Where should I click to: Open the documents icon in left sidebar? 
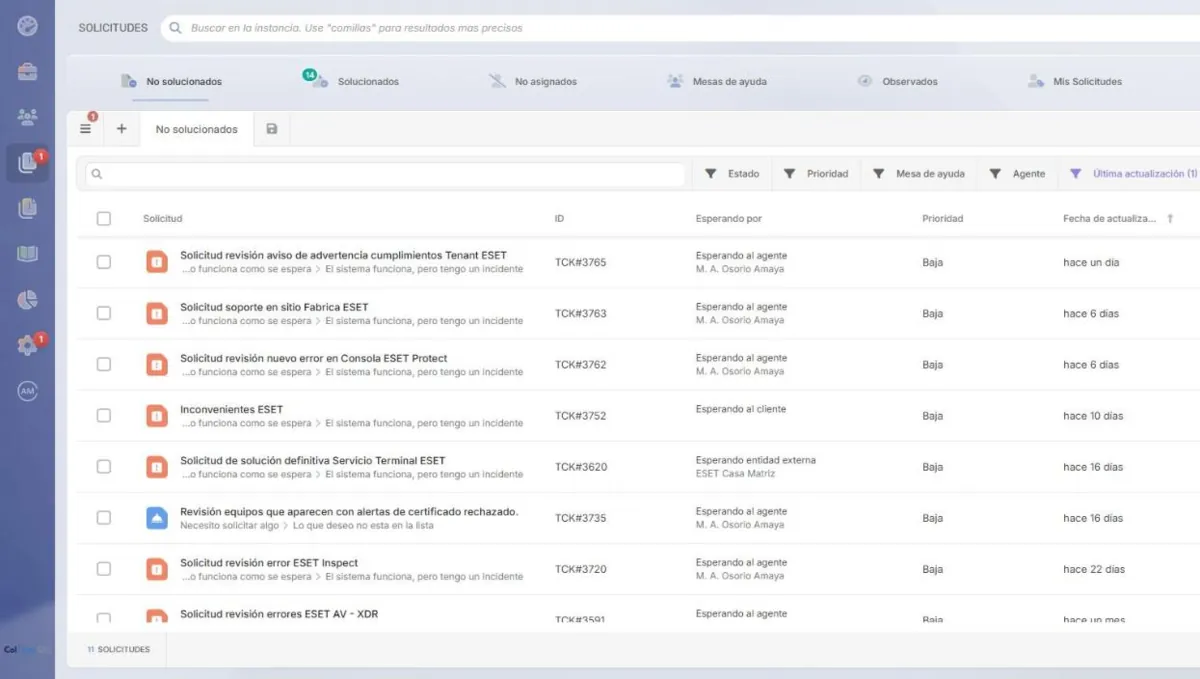point(27,208)
